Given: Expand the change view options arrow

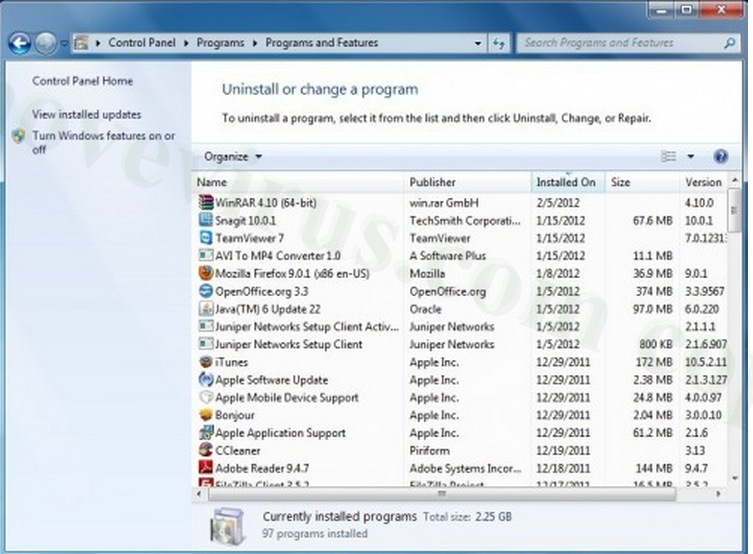Looking at the screenshot, I should tap(690, 157).
